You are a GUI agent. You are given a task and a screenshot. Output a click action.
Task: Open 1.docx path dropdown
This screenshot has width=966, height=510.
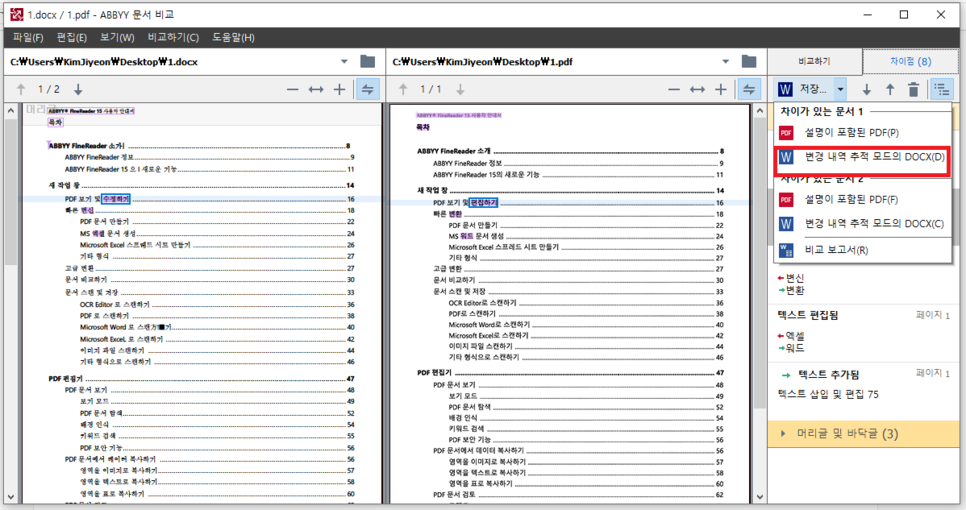point(344,62)
